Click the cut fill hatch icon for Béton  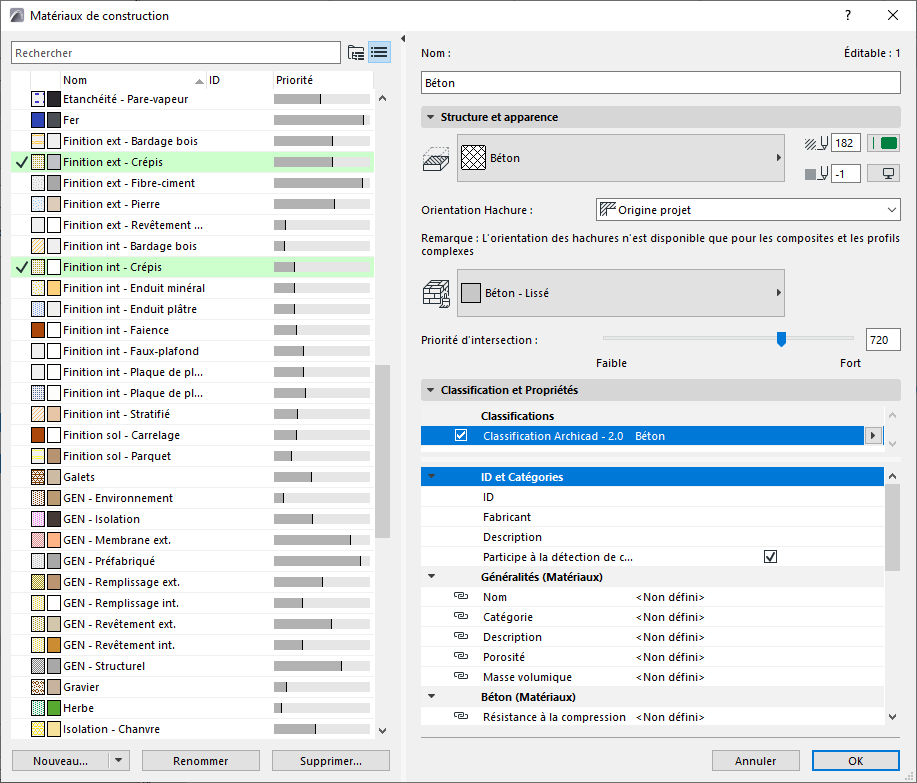[x=435, y=158]
